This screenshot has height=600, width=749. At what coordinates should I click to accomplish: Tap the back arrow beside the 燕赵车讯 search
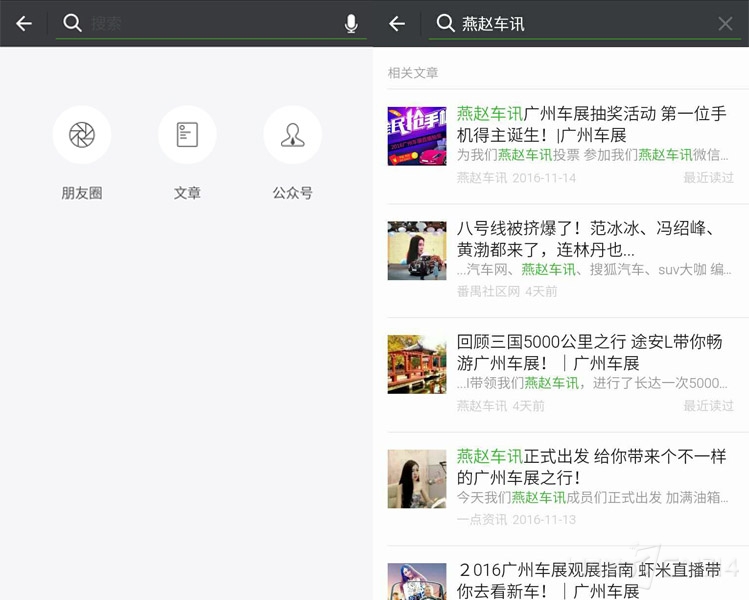tap(396, 23)
